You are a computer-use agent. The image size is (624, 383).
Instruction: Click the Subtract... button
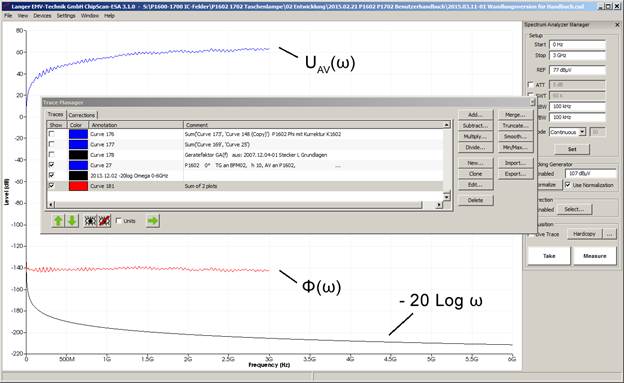pyautogui.click(x=475, y=125)
